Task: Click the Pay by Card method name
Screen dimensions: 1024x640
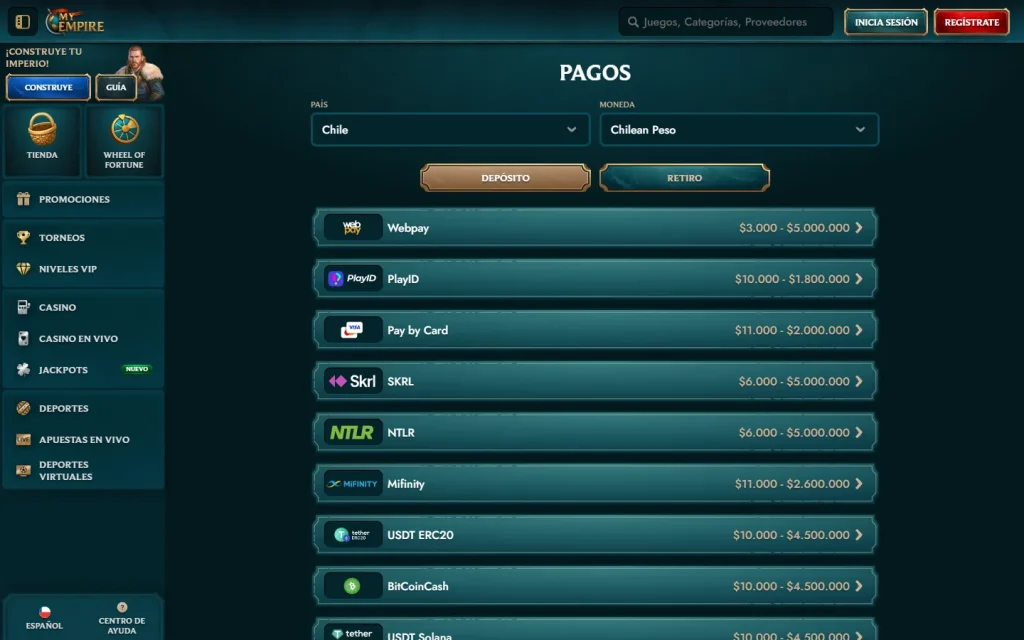Action: pos(417,330)
